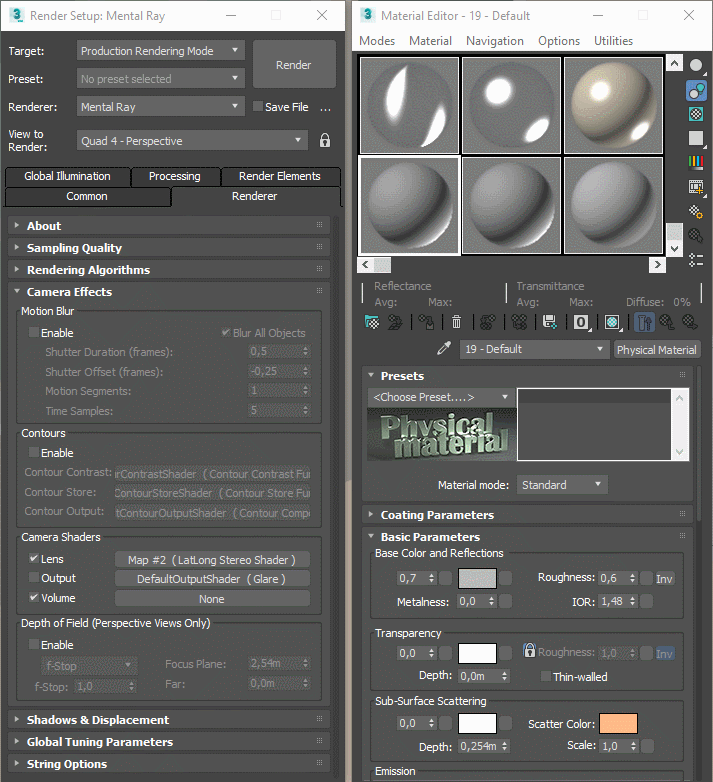The width and height of the screenshot is (713, 782).
Task: Switch to the Global Illumination tab
Action: coord(68,176)
